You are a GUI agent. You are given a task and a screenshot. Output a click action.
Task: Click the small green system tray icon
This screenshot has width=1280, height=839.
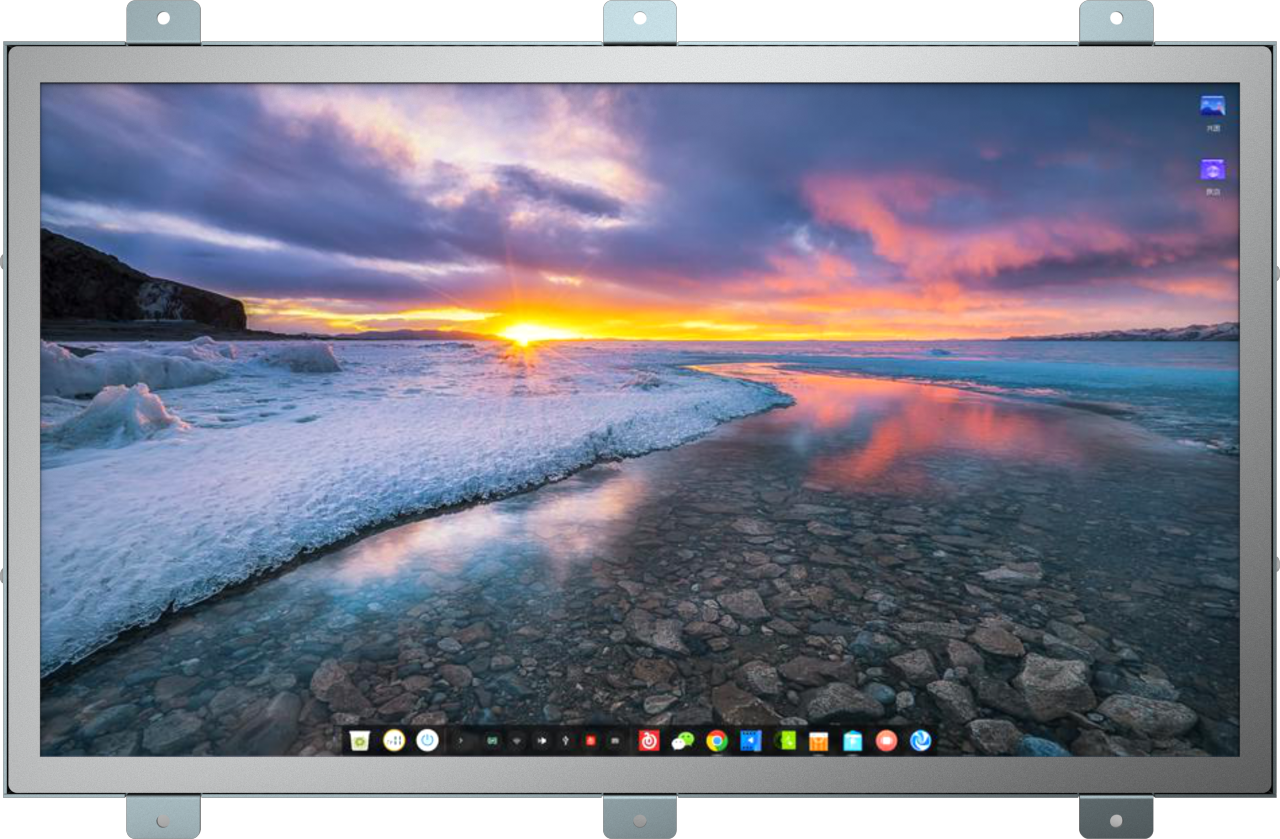[491, 741]
